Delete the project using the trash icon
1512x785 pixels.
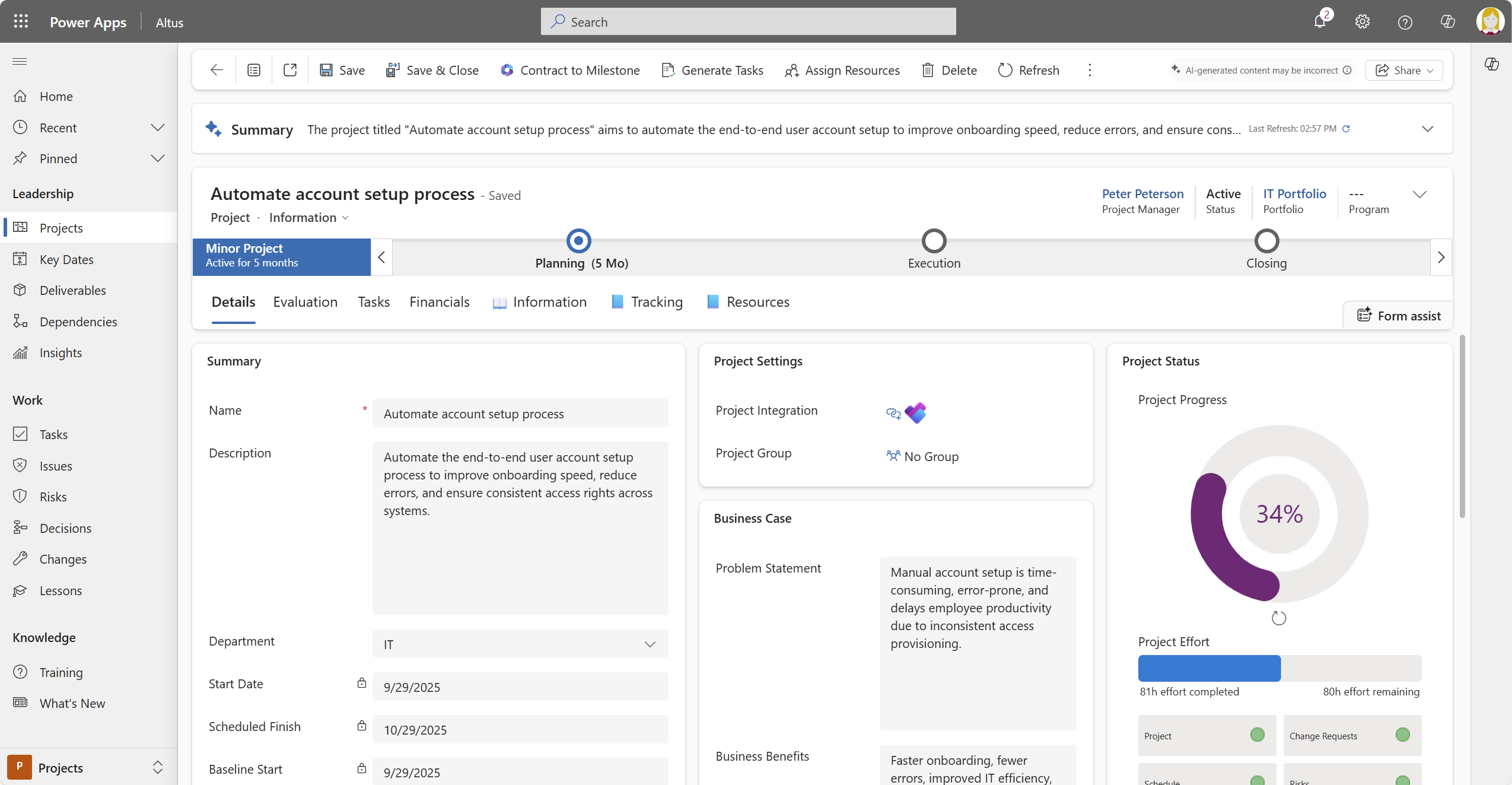tap(928, 70)
